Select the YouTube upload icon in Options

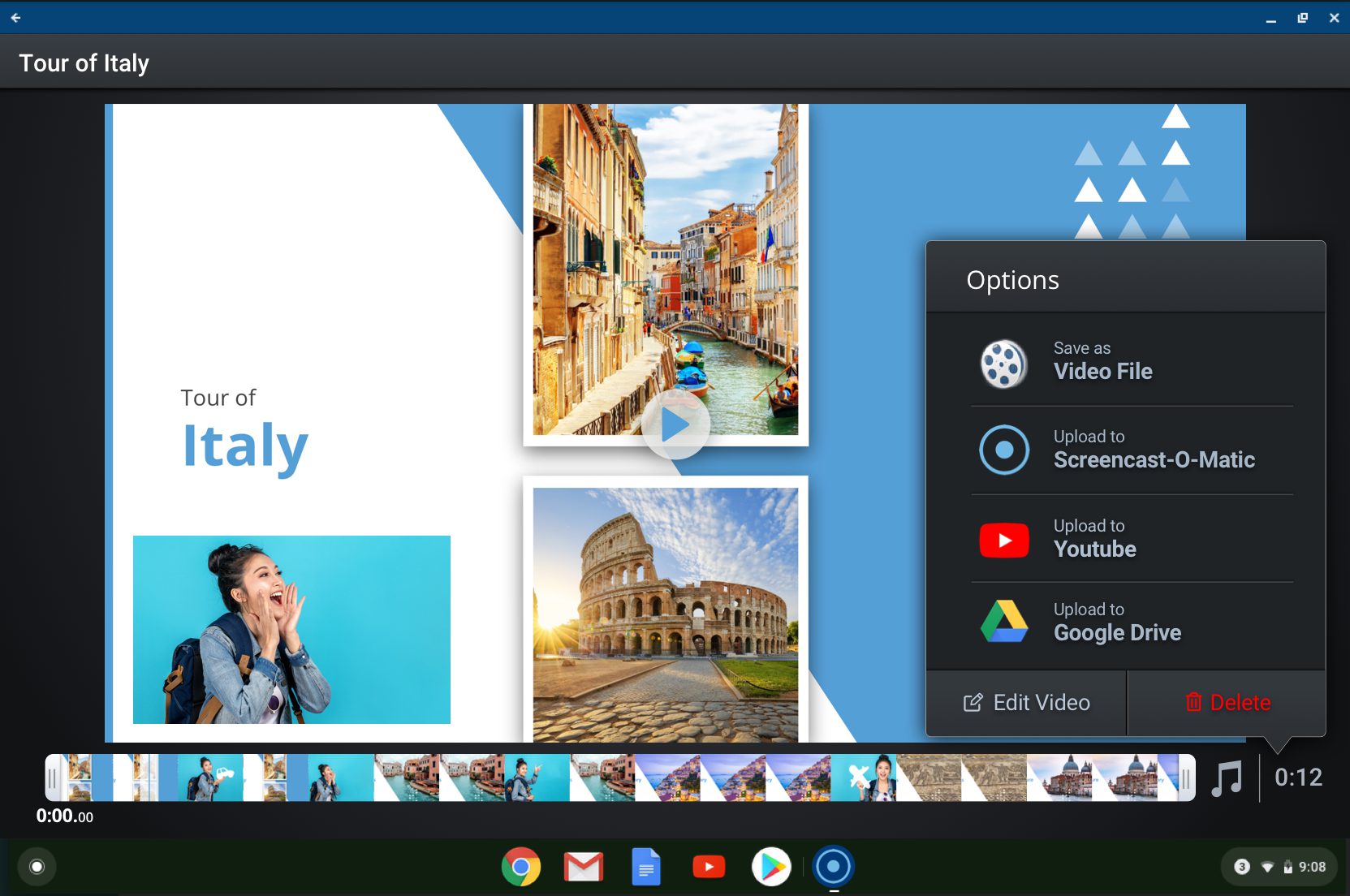pos(1003,539)
